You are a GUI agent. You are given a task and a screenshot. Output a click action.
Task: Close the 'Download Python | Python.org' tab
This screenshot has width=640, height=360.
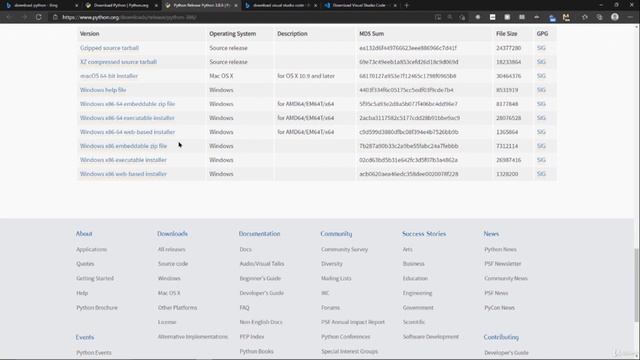pyautogui.click(x=156, y=6)
